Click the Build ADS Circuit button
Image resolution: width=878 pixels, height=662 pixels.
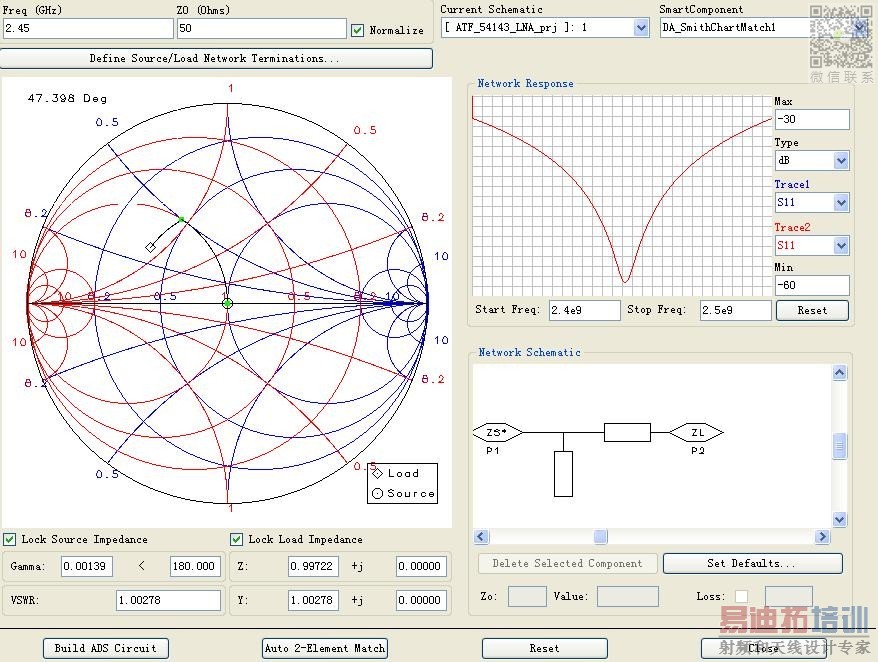tap(105, 648)
